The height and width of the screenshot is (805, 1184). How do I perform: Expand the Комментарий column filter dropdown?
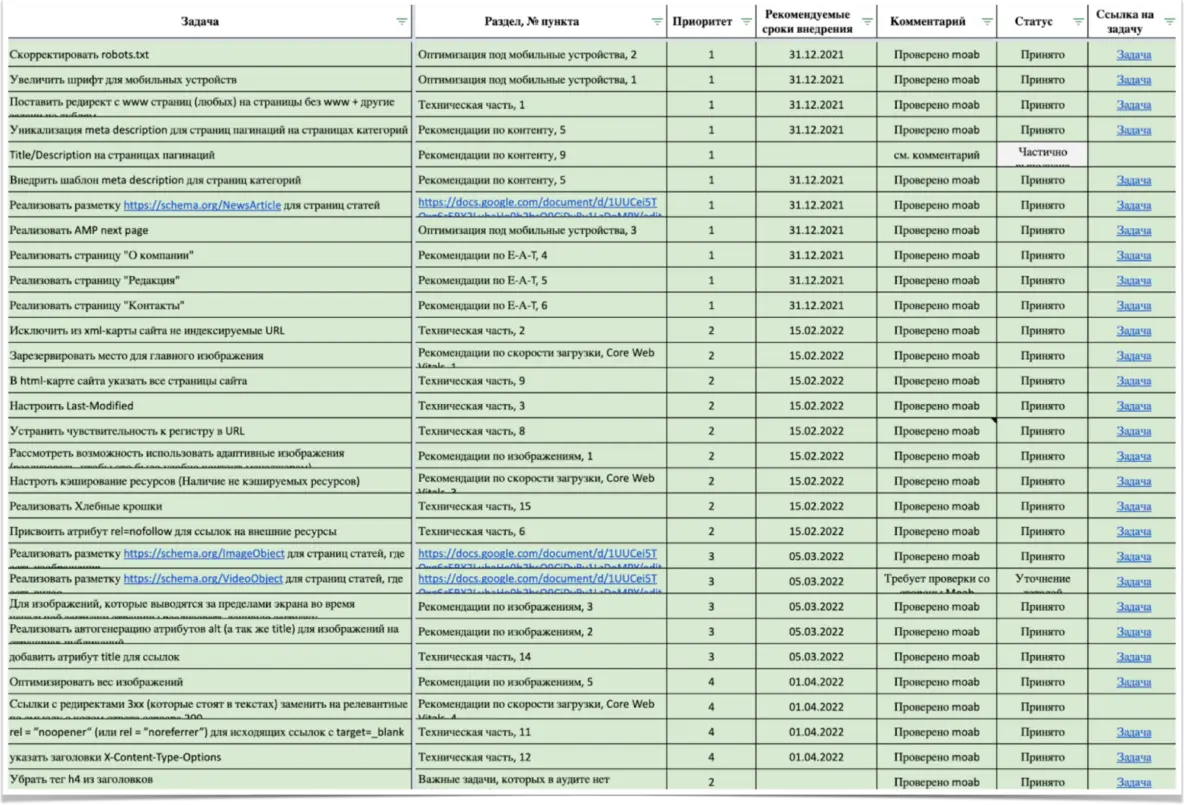tap(987, 21)
